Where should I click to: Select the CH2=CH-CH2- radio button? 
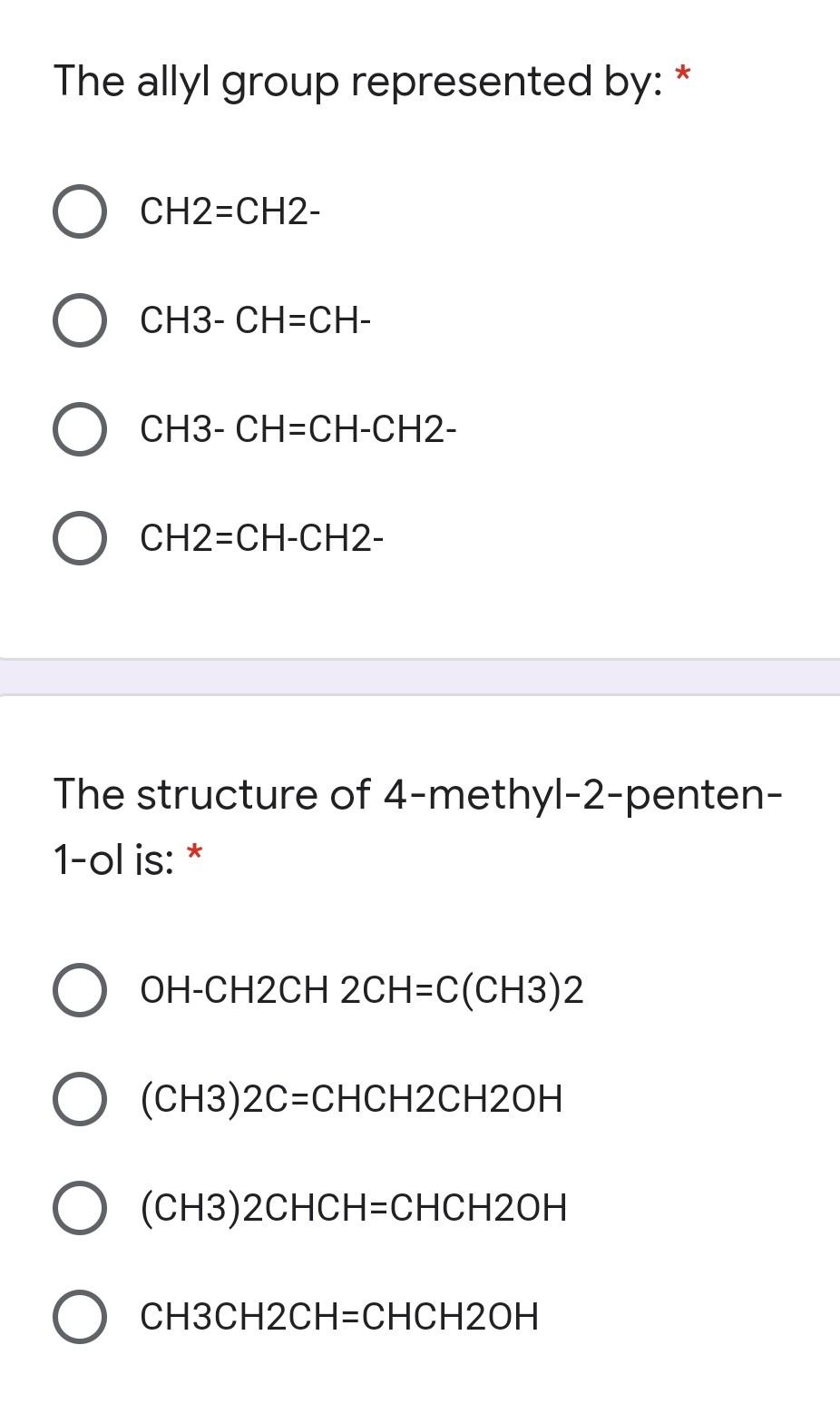80,537
